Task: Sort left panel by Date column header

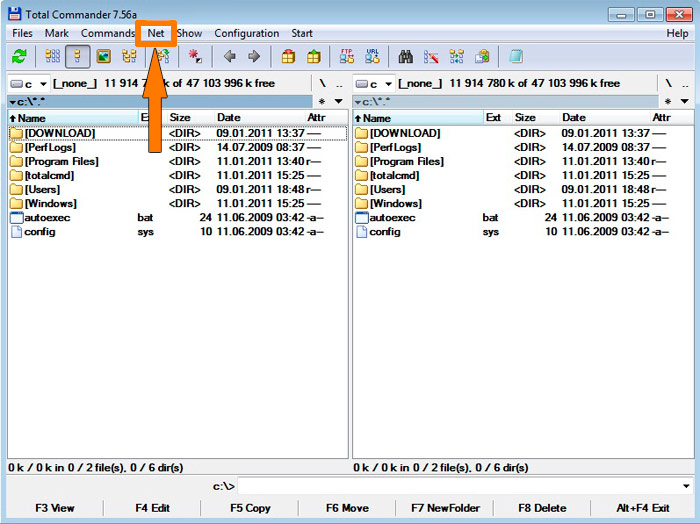Action: click(x=229, y=118)
